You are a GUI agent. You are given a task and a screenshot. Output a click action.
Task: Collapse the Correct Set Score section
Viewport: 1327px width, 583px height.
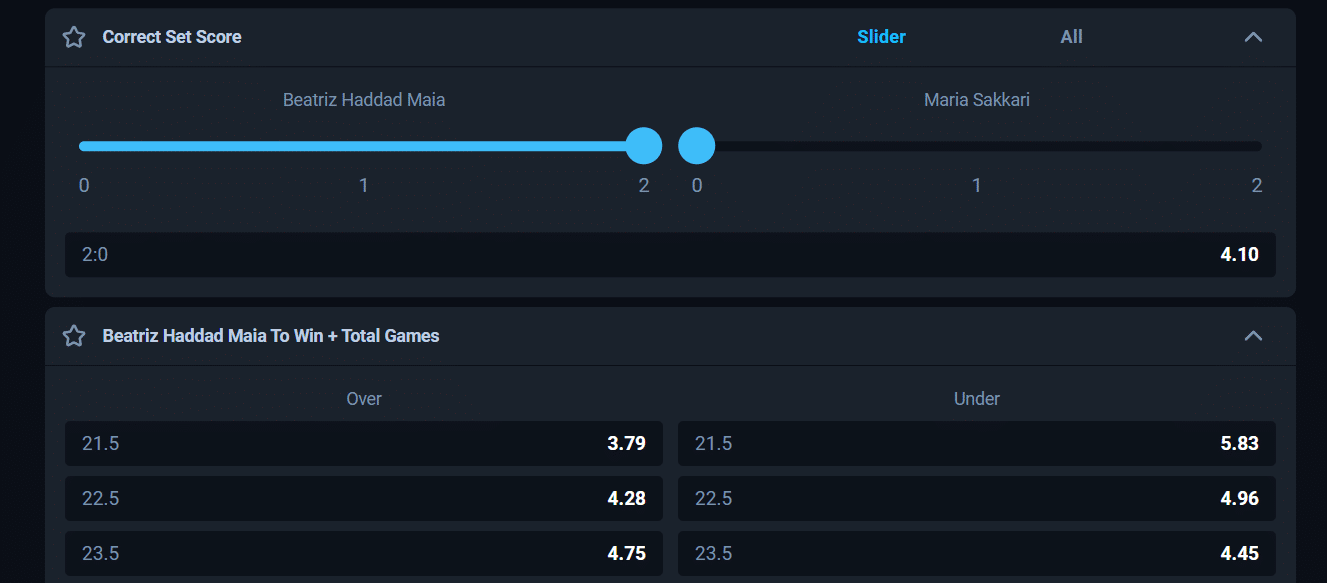click(x=1253, y=36)
